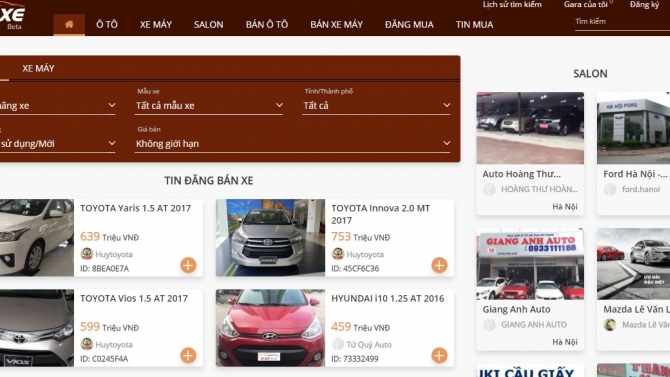Click the 639 Triệu VNĐ price
This screenshot has width=670, height=377.
109,236
